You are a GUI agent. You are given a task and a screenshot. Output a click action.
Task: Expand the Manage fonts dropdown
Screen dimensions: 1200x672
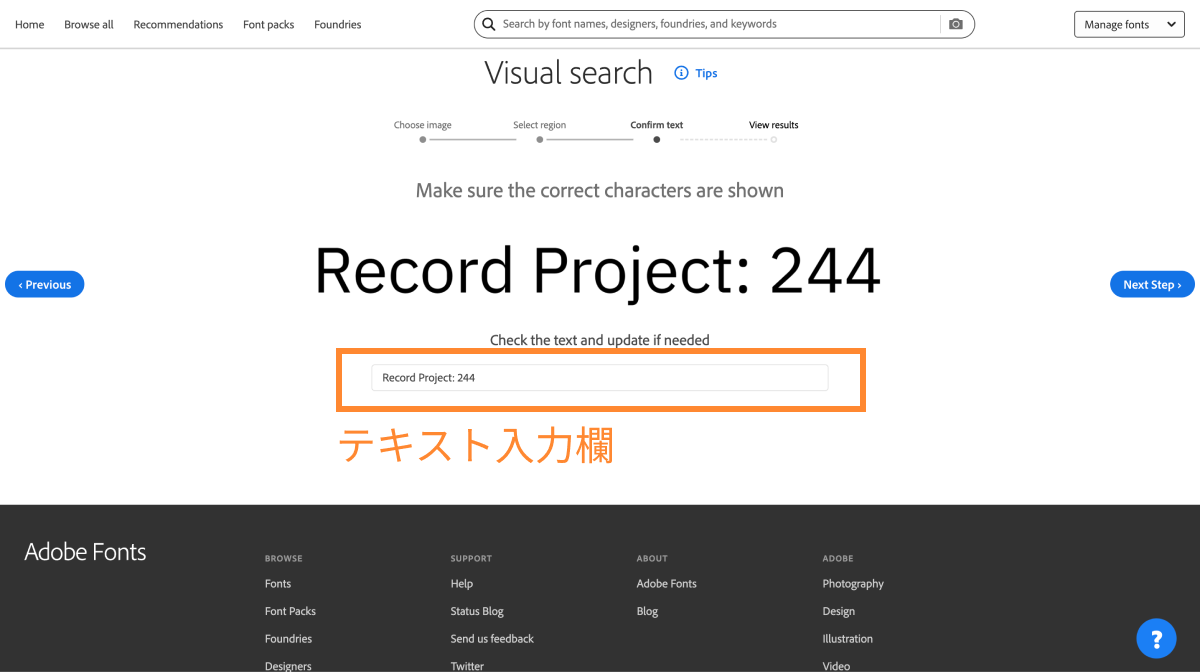coord(1129,25)
